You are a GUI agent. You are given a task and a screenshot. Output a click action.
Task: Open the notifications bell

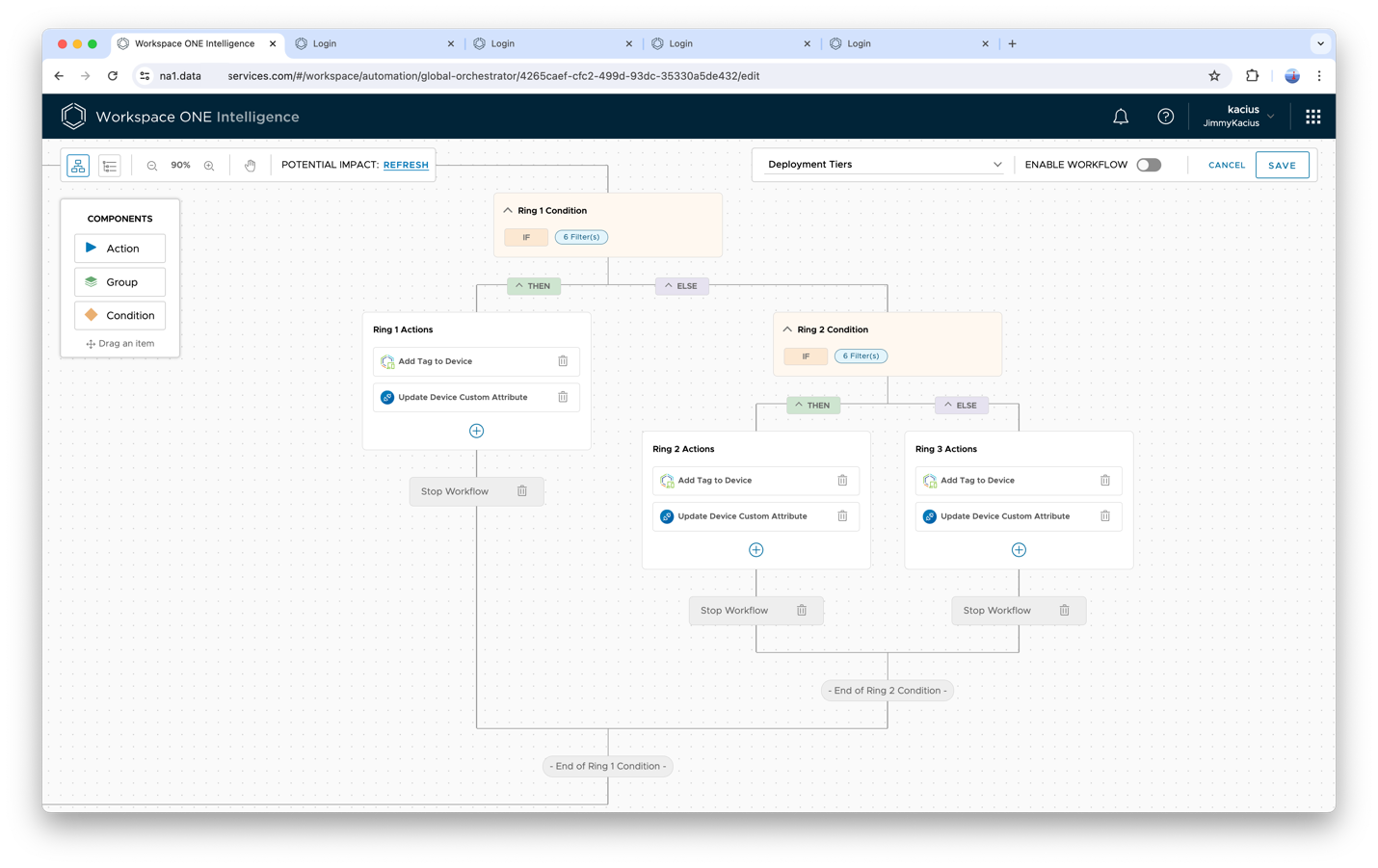tap(1121, 117)
